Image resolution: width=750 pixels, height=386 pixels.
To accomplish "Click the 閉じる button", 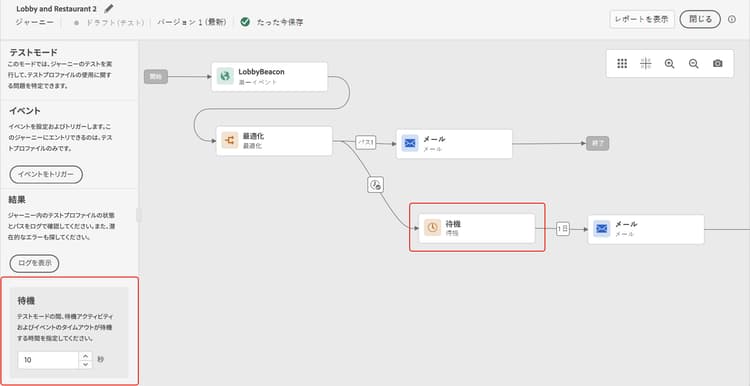I will point(700,20).
